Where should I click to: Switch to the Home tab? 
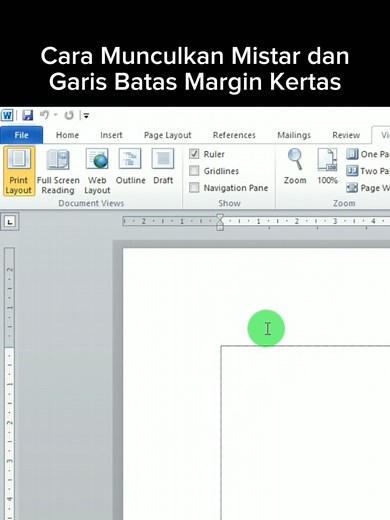click(67, 135)
